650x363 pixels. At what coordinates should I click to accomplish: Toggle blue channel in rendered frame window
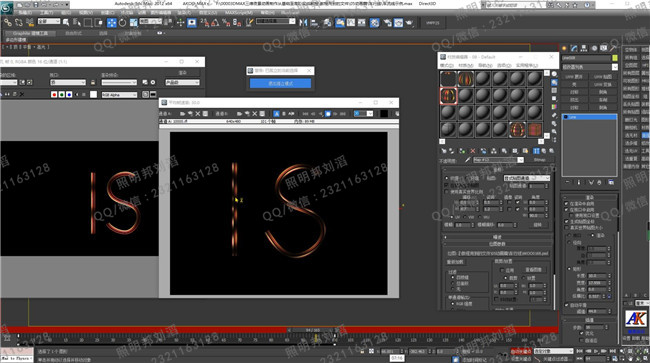pos(69,94)
